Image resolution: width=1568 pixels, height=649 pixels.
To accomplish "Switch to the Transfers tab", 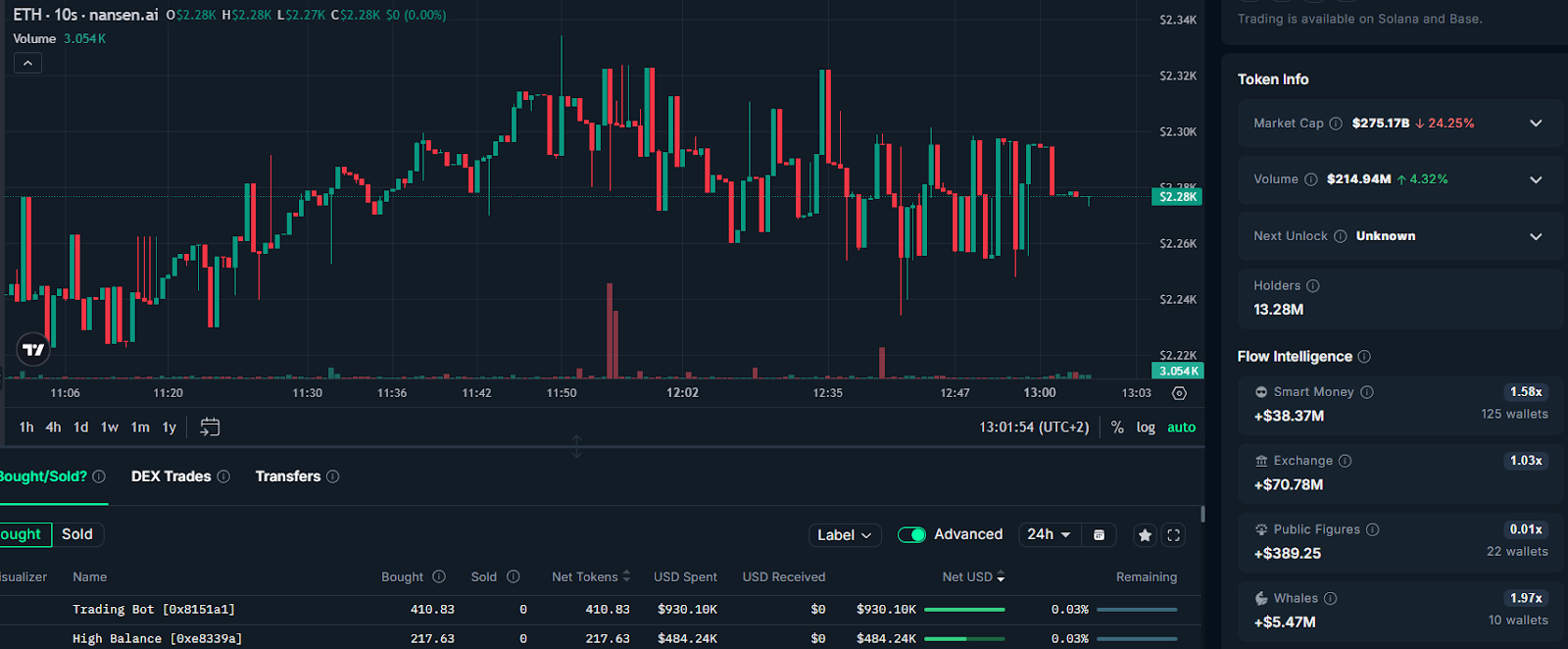I will coord(288,476).
